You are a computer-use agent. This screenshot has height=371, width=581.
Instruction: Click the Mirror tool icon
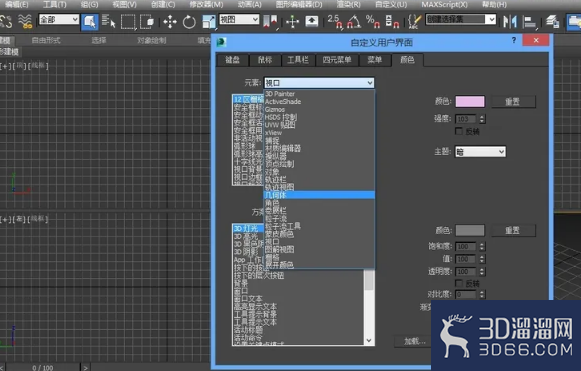tap(510, 21)
